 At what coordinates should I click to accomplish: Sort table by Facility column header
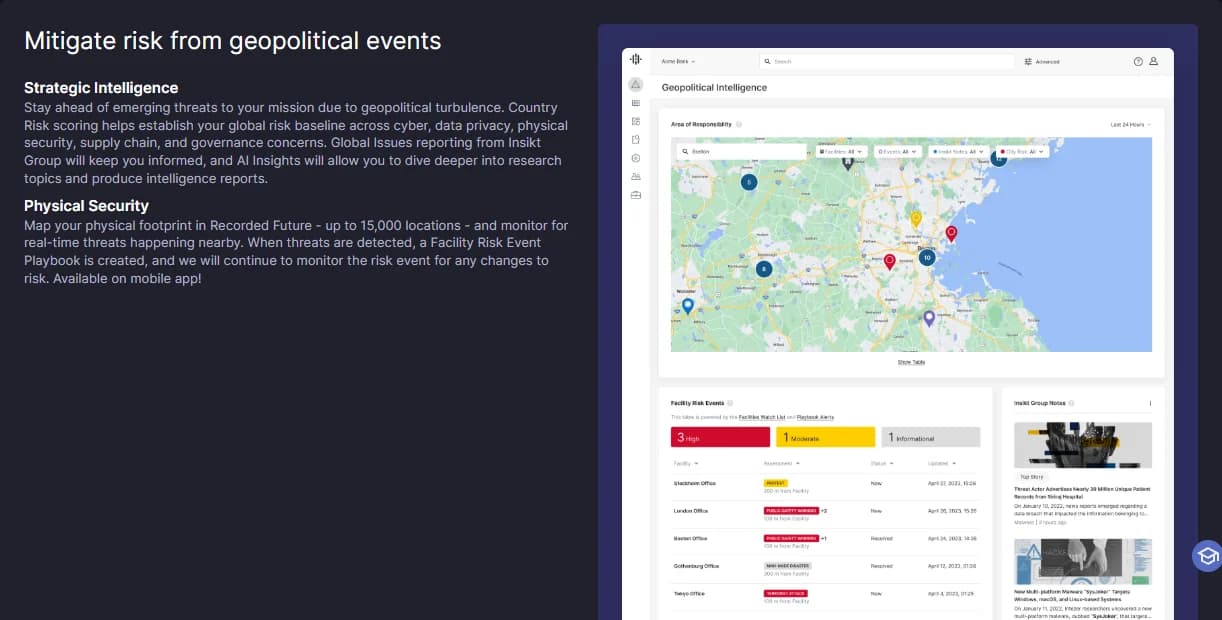click(x=686, y=464)
